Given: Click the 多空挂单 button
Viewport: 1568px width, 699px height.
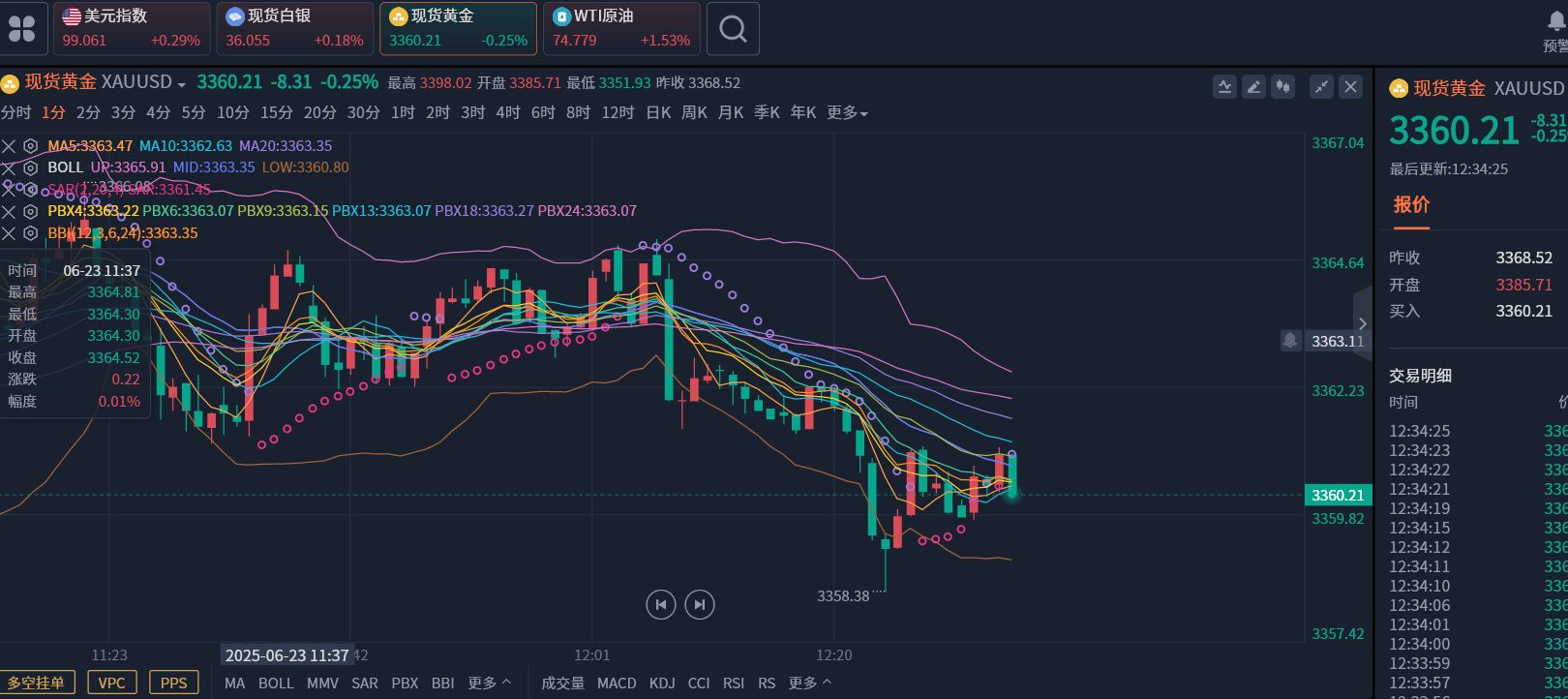Looking at the screenshot, I should (36, 683).
